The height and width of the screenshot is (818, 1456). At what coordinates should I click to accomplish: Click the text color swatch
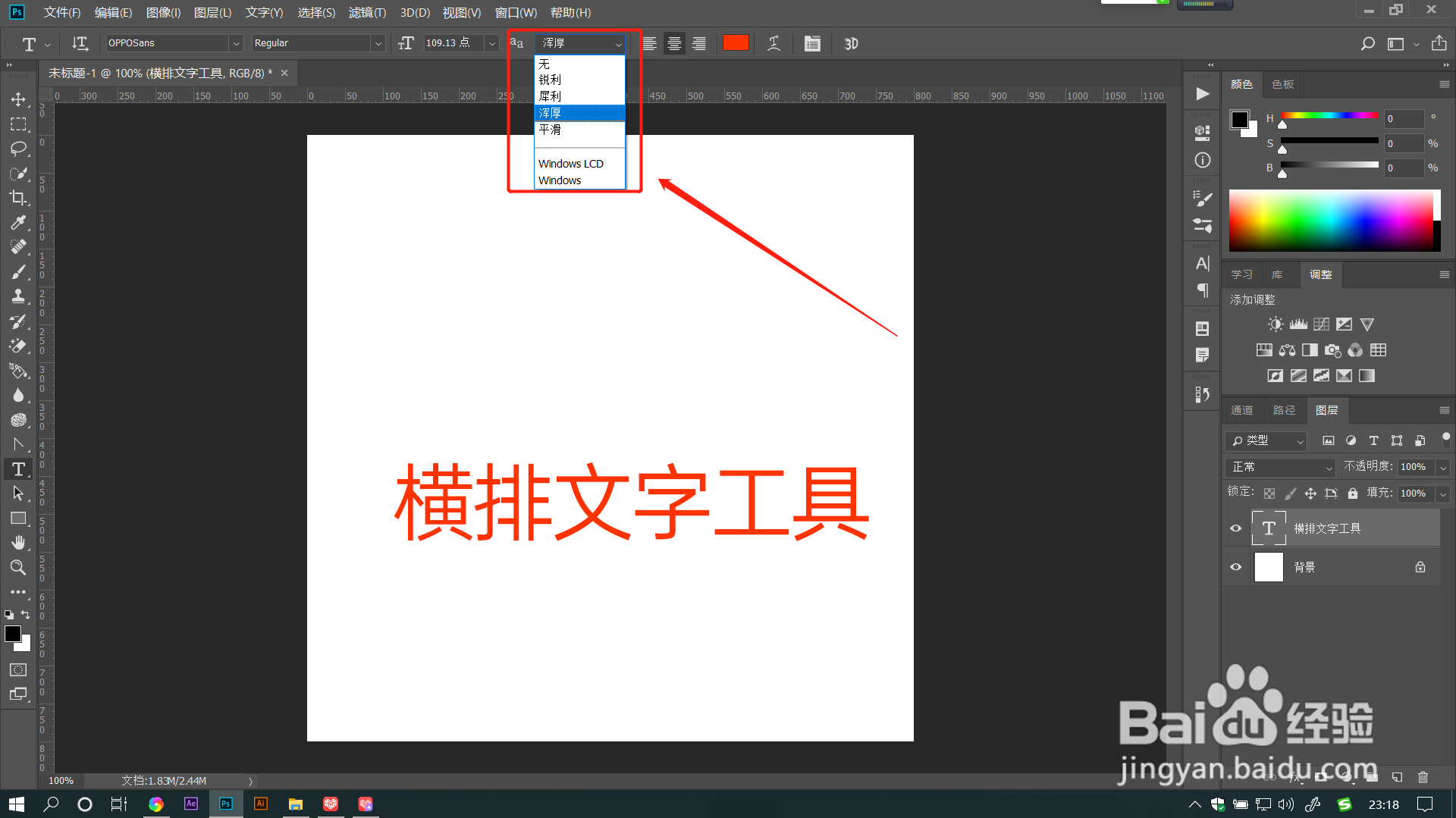click(x=736, y=42)
